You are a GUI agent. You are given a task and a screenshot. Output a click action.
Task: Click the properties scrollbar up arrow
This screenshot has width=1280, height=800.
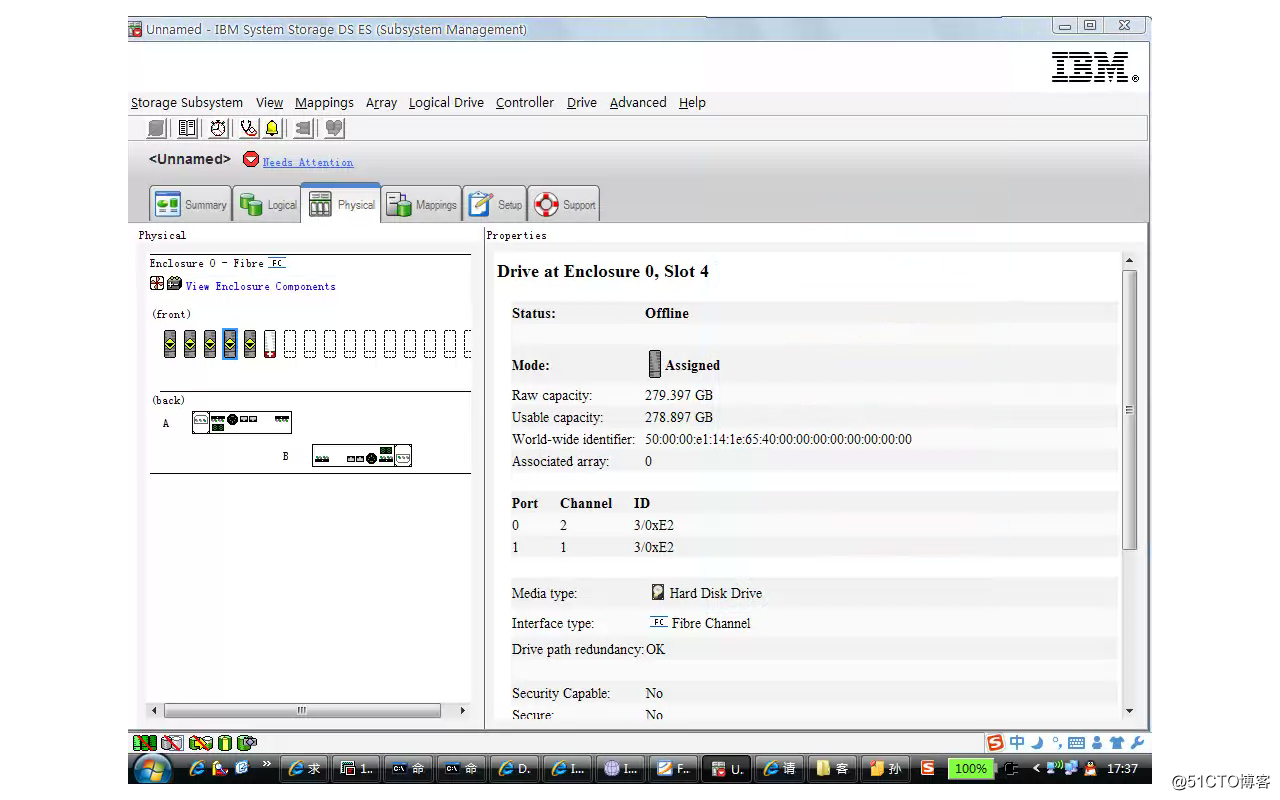click(x=1129, y=261)
